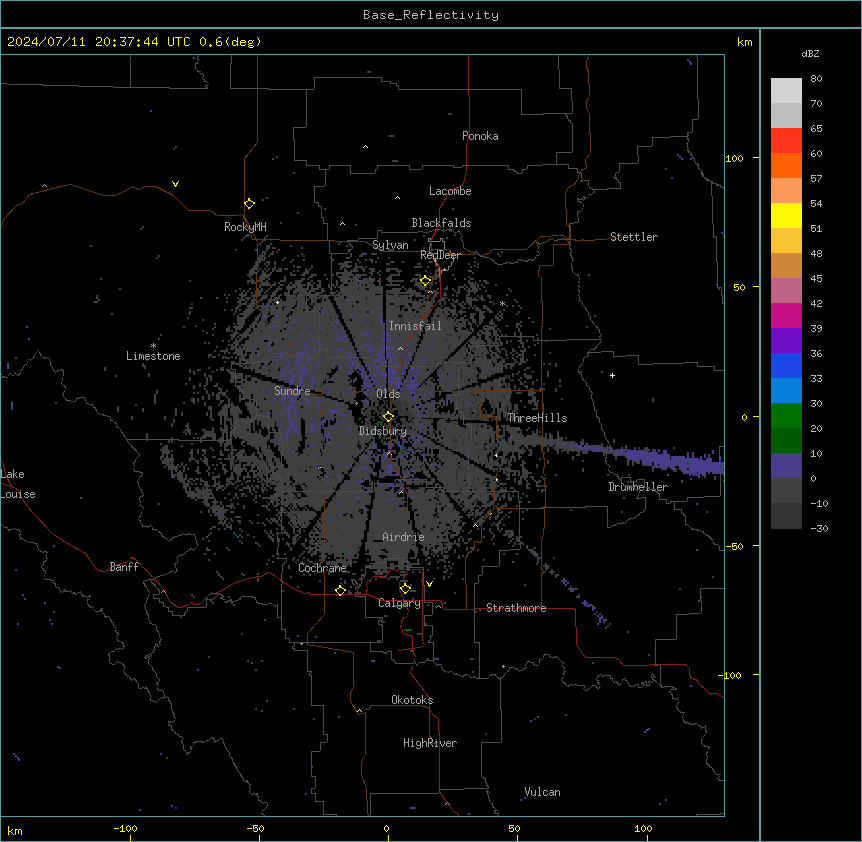Screen dimensions: 862x842
Task: Click the Innisfail city label
Action: tap(415, 326)
